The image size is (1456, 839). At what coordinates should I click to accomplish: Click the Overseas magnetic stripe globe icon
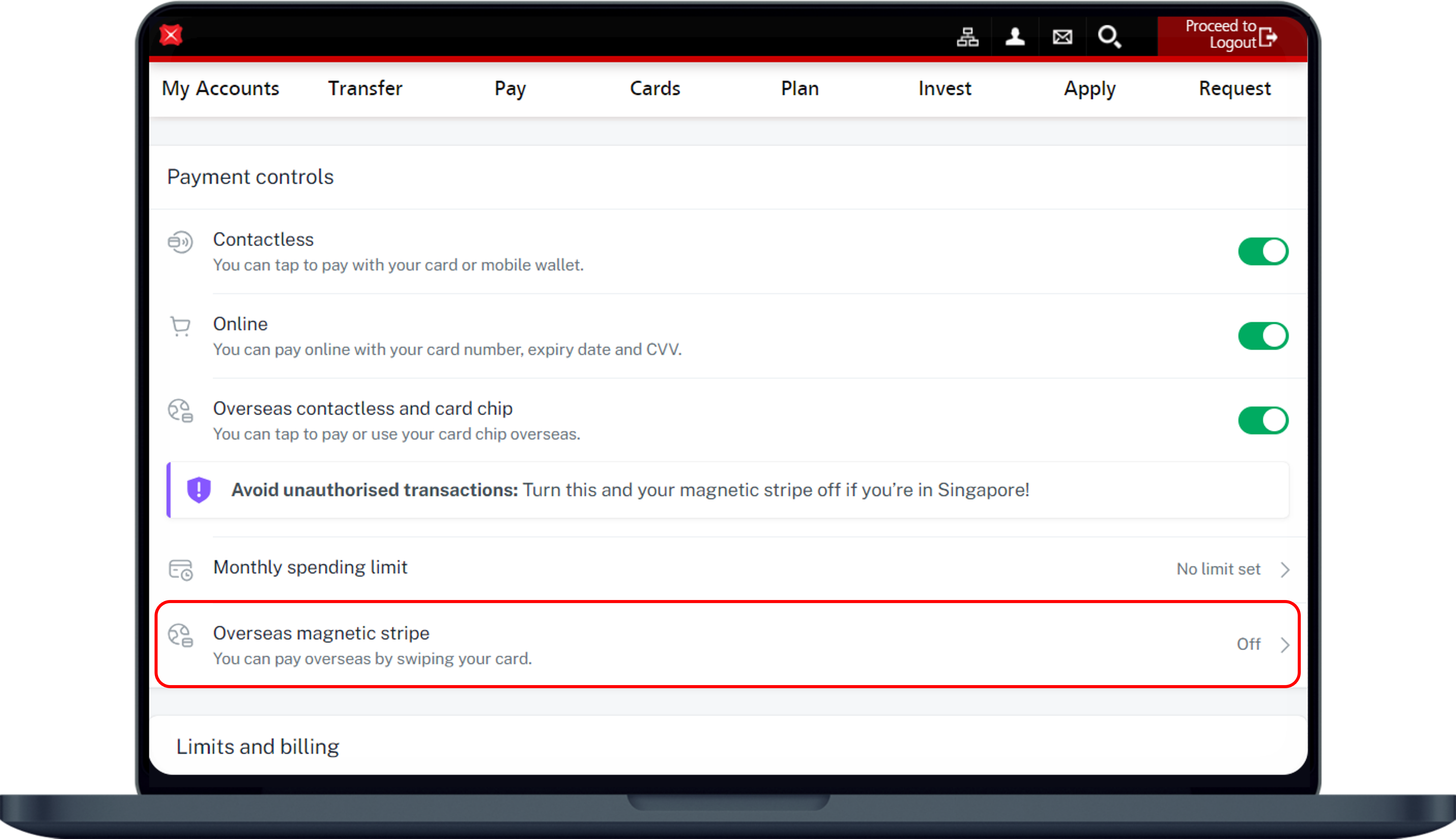click(180, 636)
